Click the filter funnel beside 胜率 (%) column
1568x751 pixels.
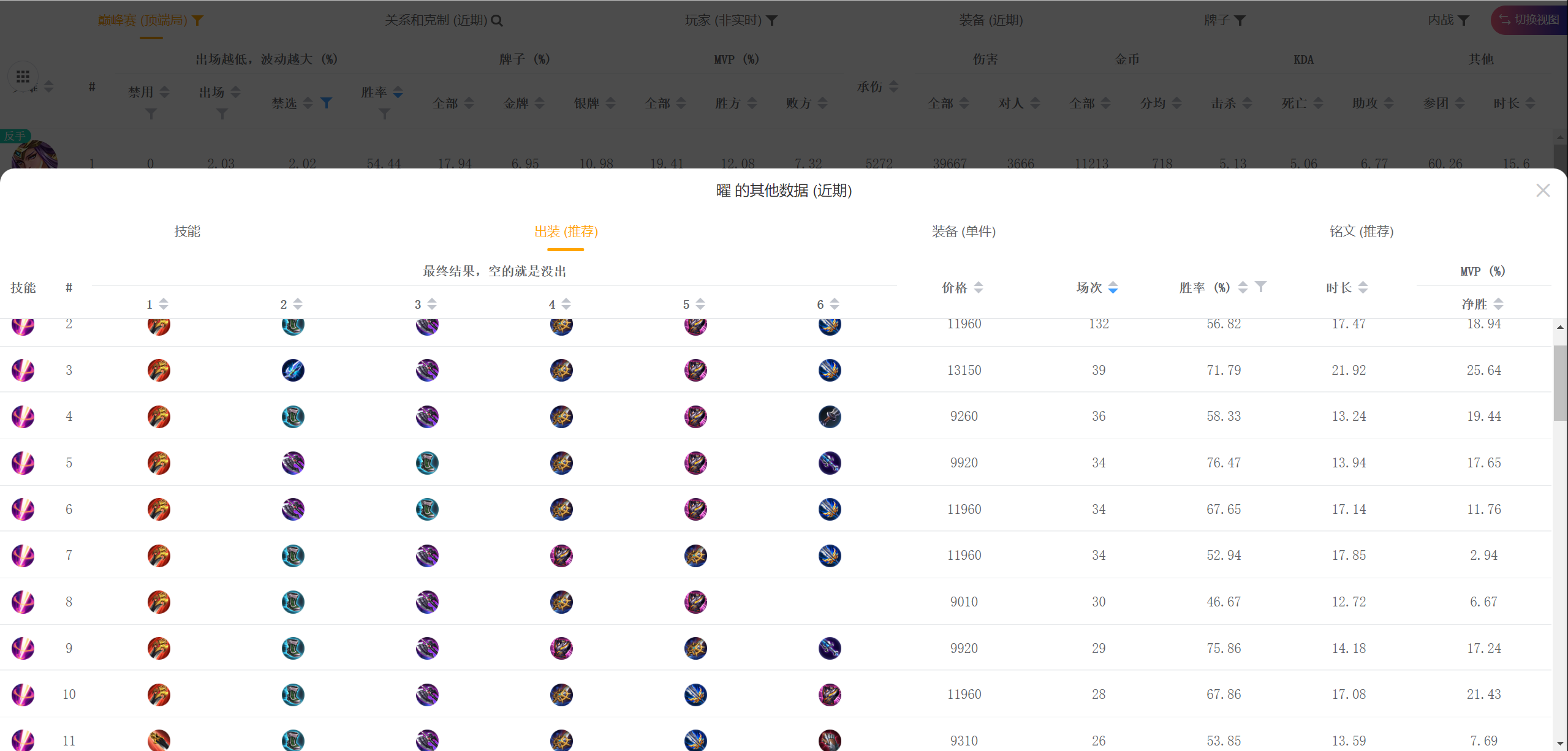[1260, 286]
